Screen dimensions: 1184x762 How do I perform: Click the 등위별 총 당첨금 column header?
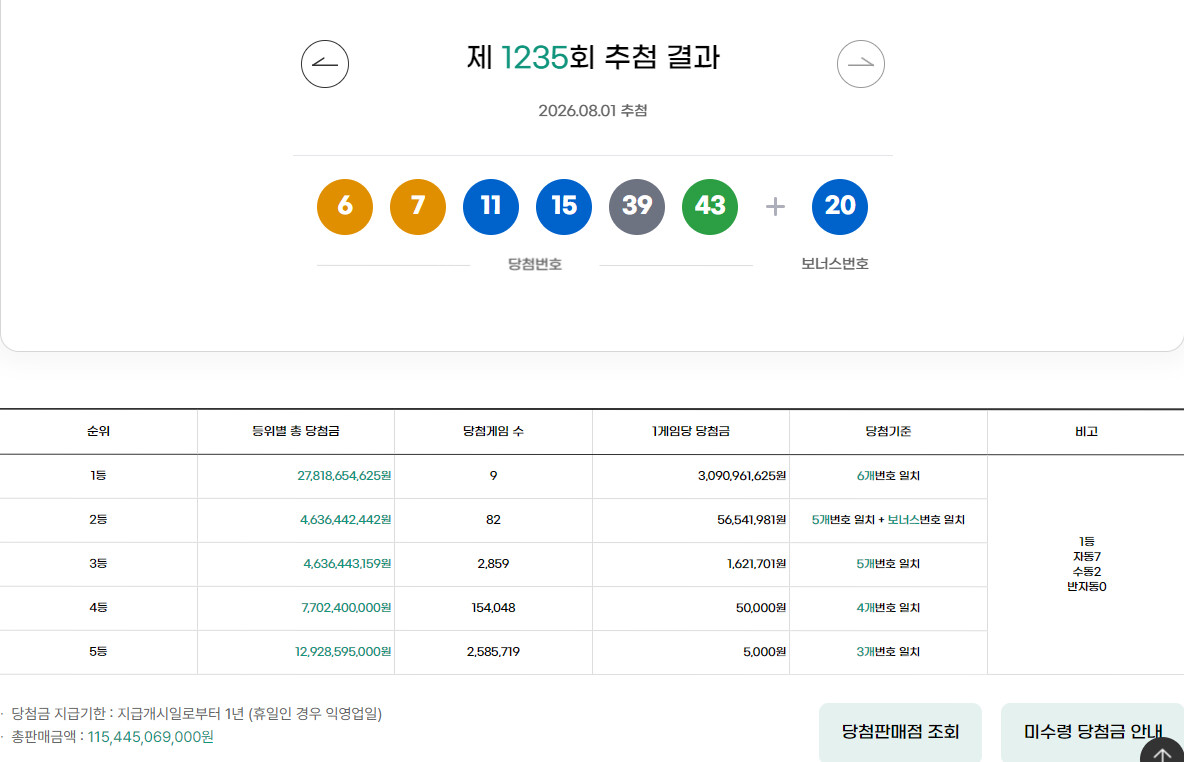coord(296,431)
